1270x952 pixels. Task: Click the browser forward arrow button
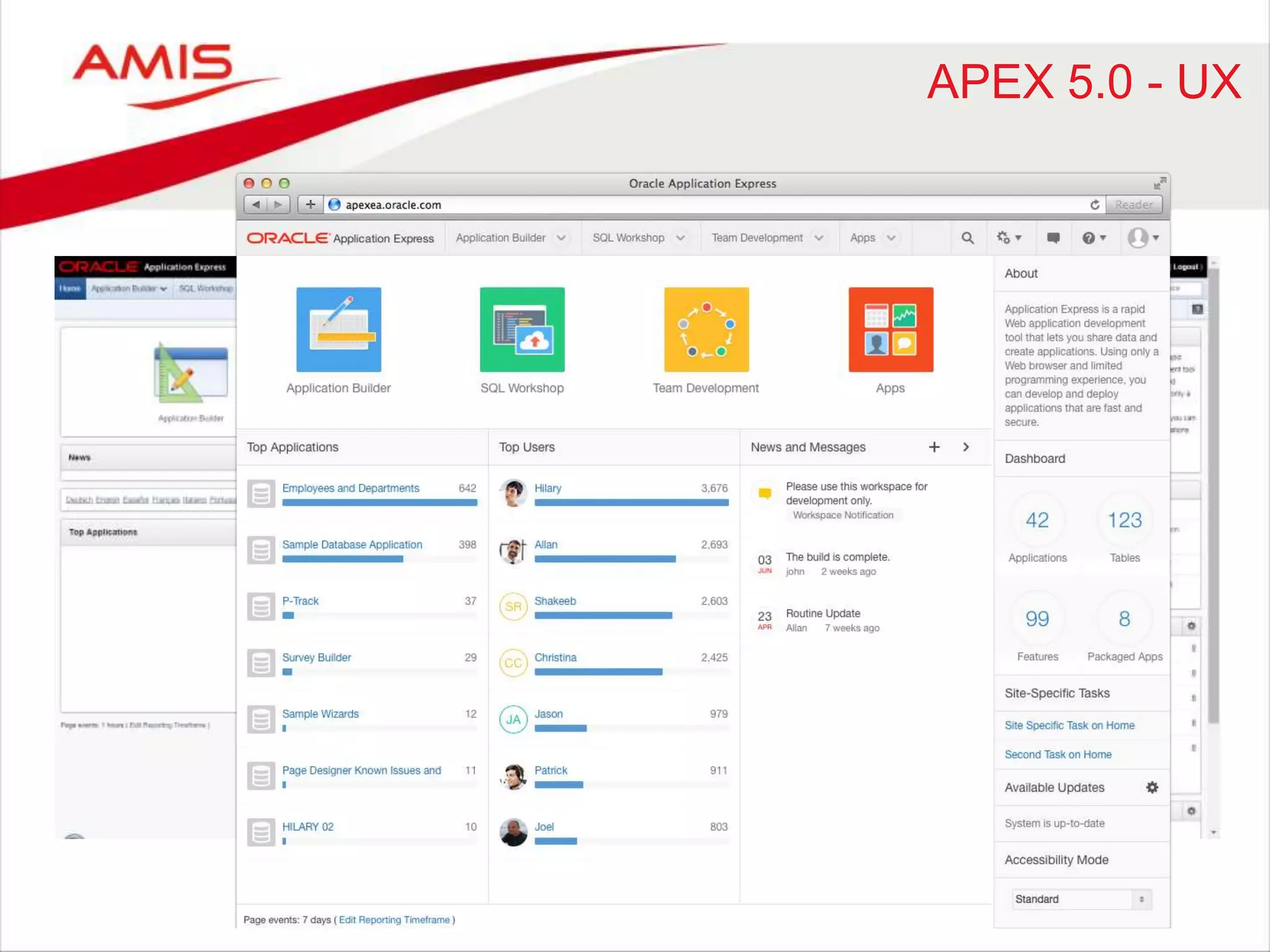(x=278, y=205)
